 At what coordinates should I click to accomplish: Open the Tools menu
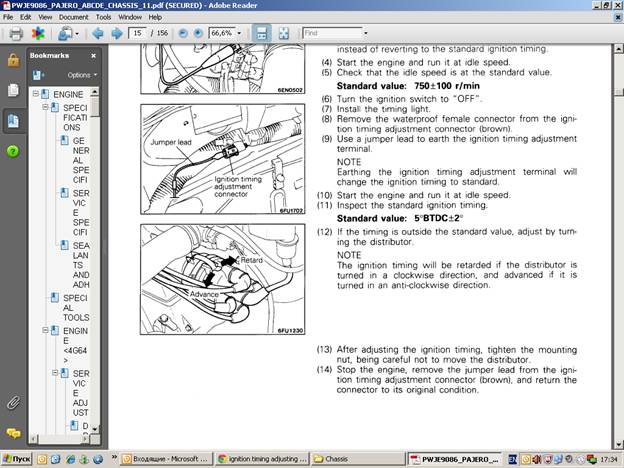tap(103, 17)
